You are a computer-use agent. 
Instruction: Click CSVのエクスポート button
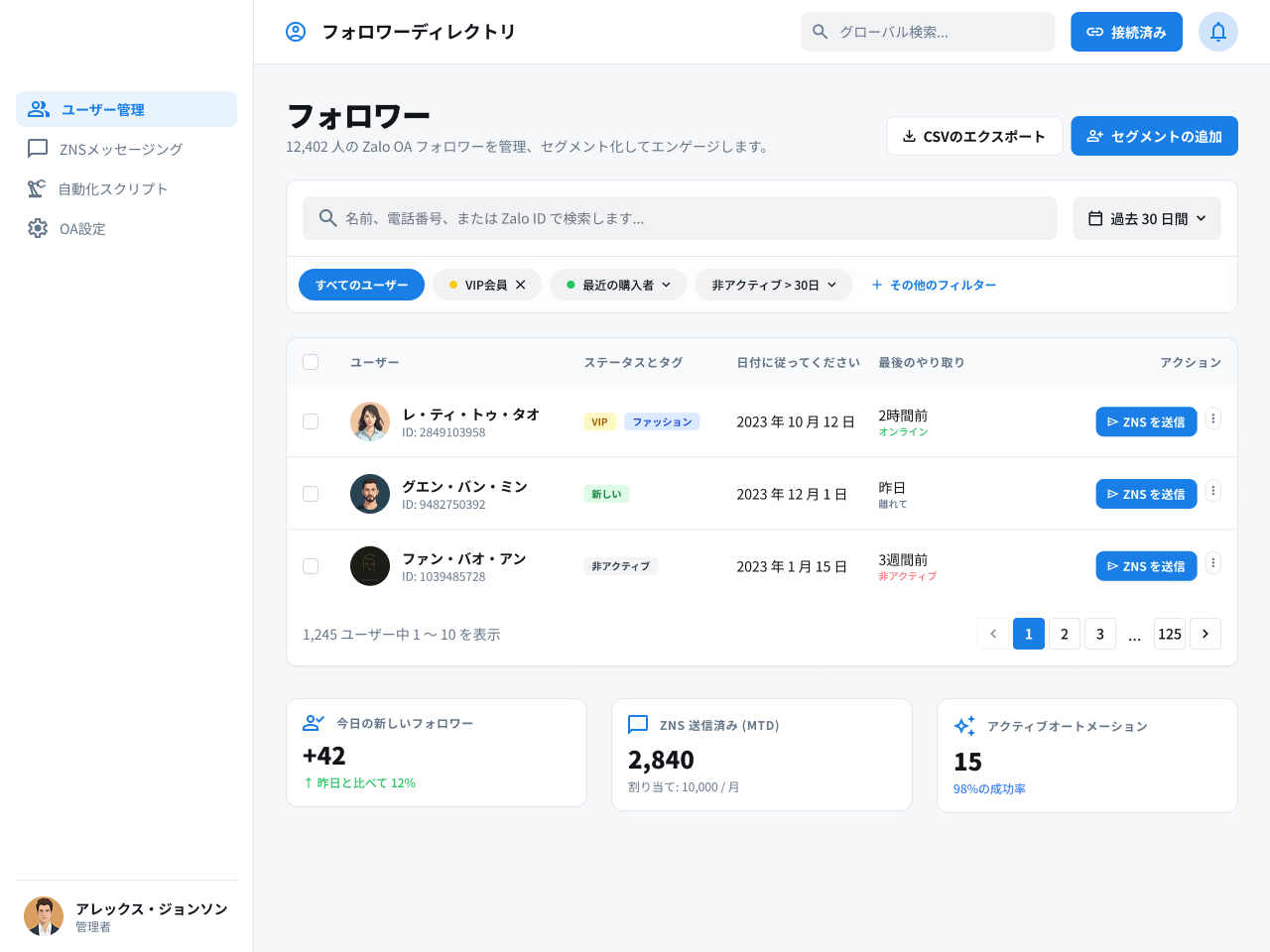[x=974, y=136]
